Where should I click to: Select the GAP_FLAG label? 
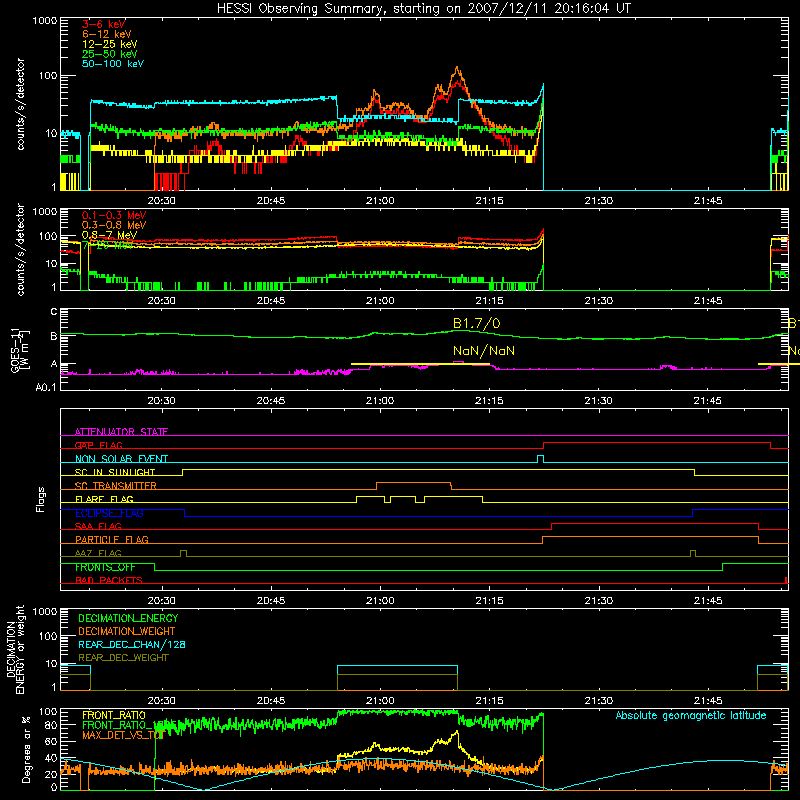click(98, 445)
